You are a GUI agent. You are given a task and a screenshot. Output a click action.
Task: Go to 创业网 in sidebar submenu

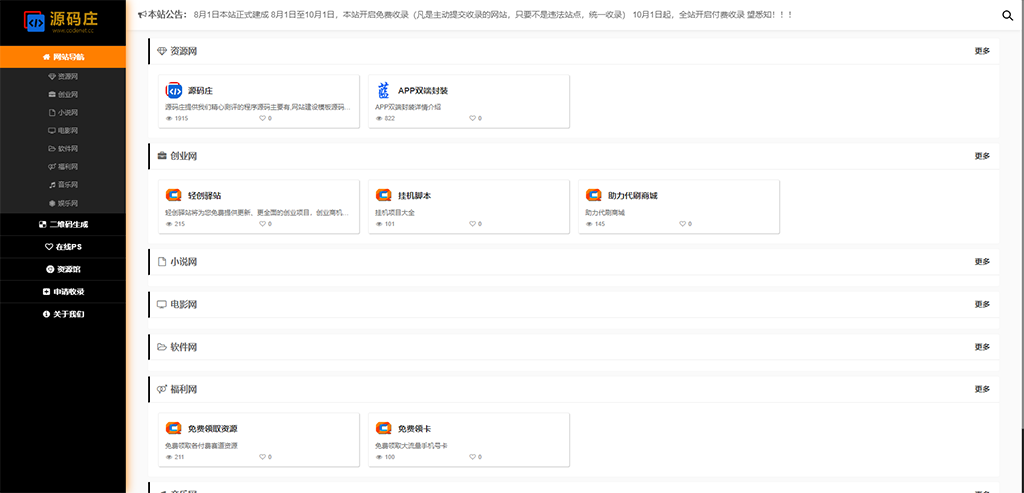click(63, 95)
